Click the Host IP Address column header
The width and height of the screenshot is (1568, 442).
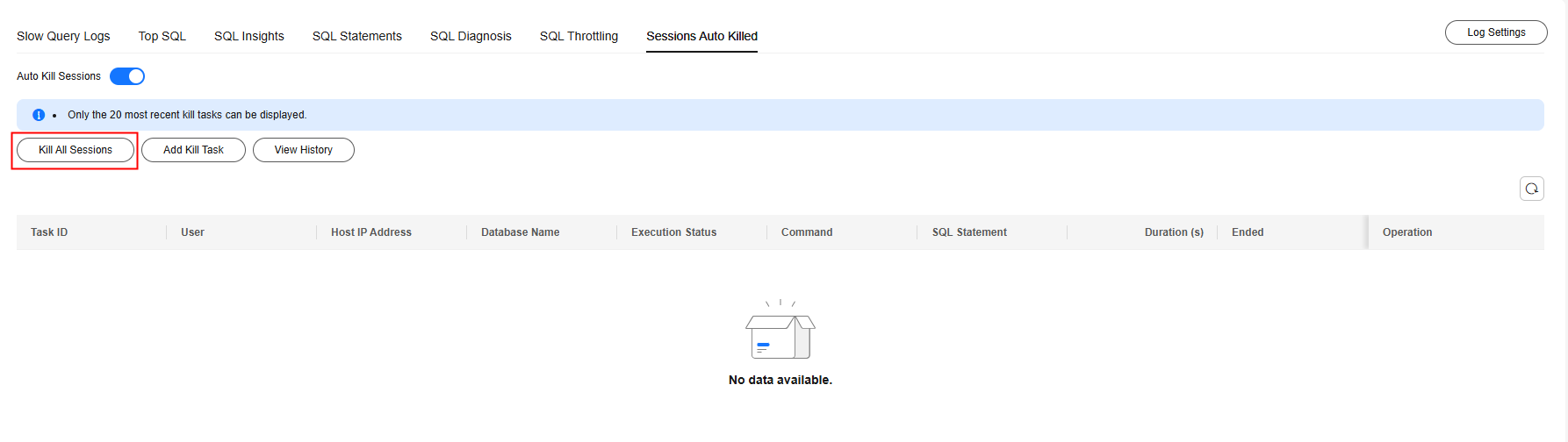(x=370, y=232)
